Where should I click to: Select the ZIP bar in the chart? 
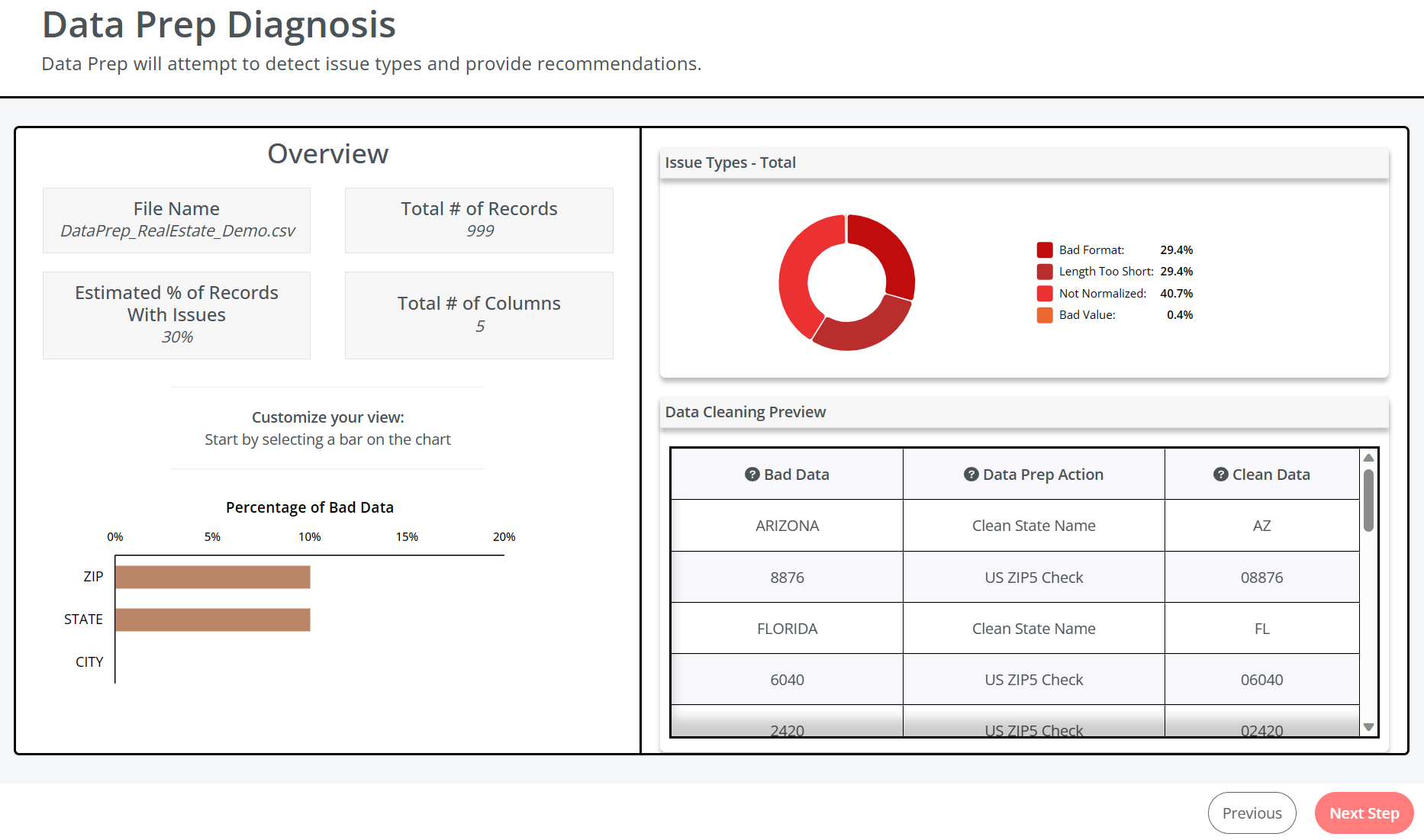point(213,577)
